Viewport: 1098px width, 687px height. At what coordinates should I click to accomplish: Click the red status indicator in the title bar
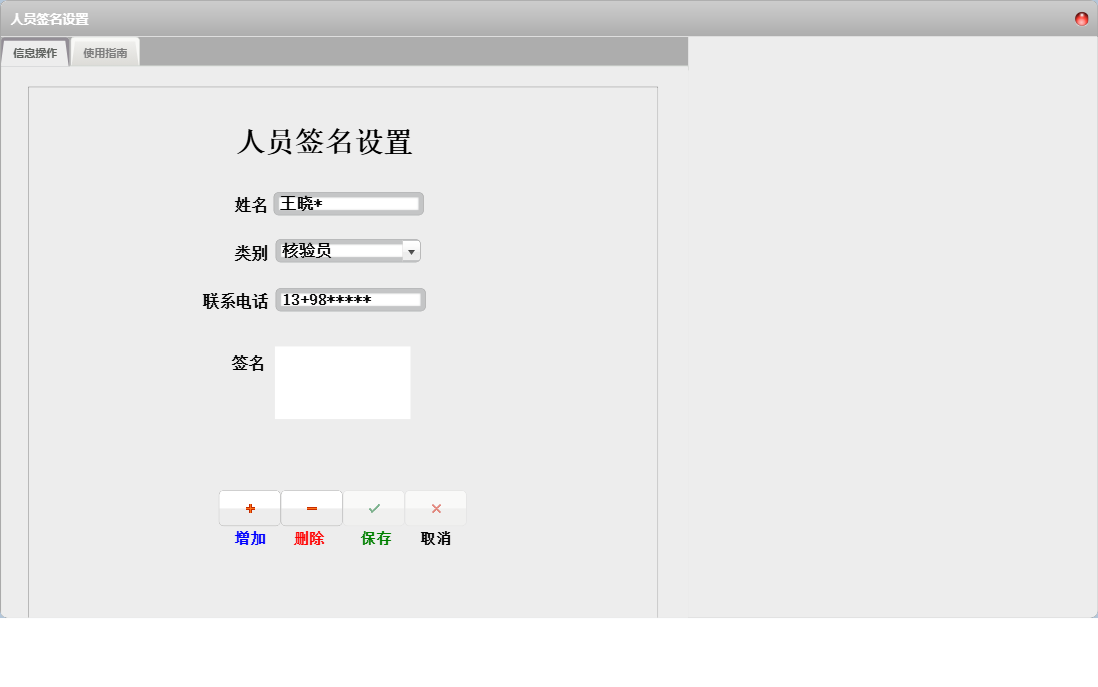tap(1080, 18)
